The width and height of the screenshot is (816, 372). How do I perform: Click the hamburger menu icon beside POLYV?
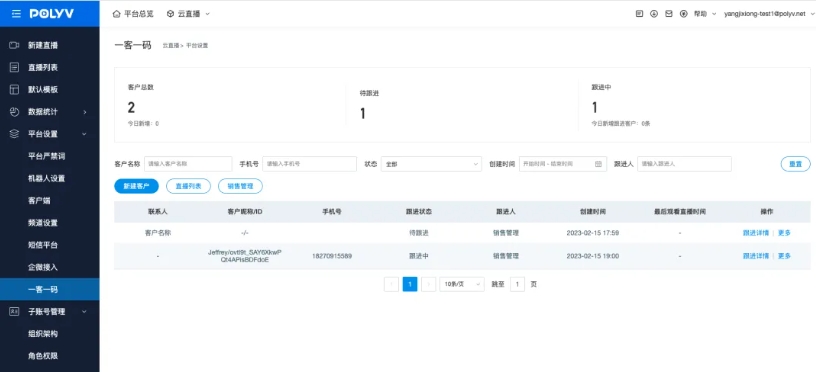point(17,14)
